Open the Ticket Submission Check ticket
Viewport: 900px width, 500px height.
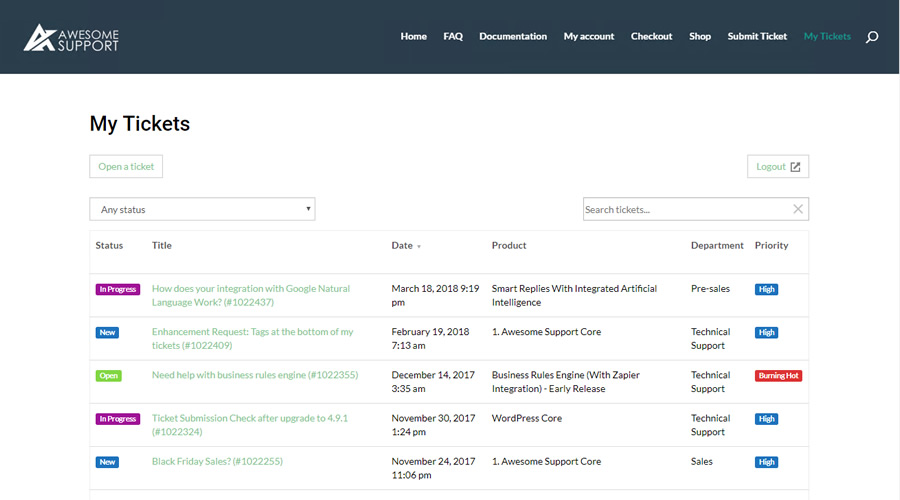(250, 425)
